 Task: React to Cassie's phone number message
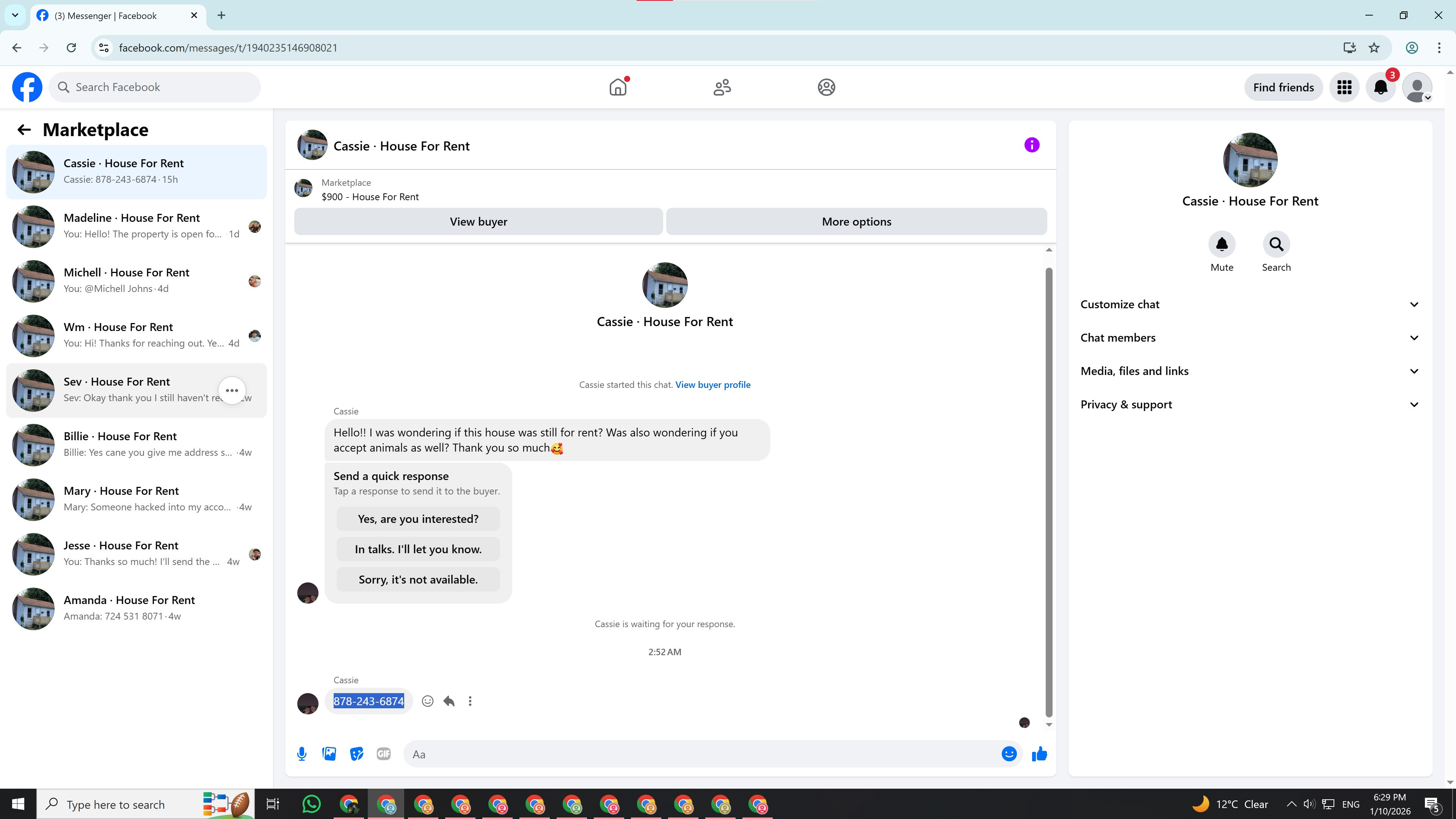tap(427, 701)
